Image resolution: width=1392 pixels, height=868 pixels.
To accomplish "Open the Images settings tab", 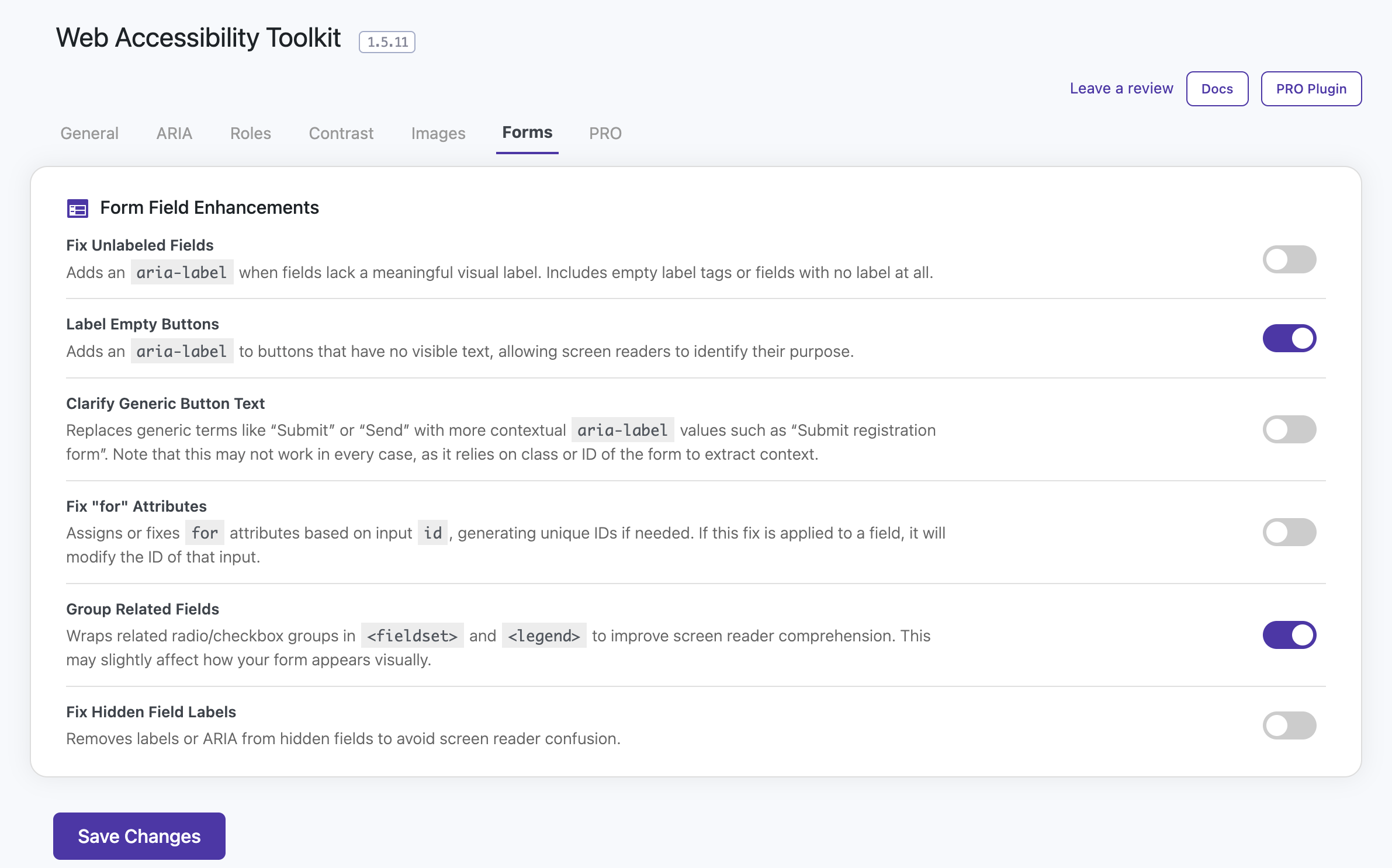I will (x=438, y=133).
